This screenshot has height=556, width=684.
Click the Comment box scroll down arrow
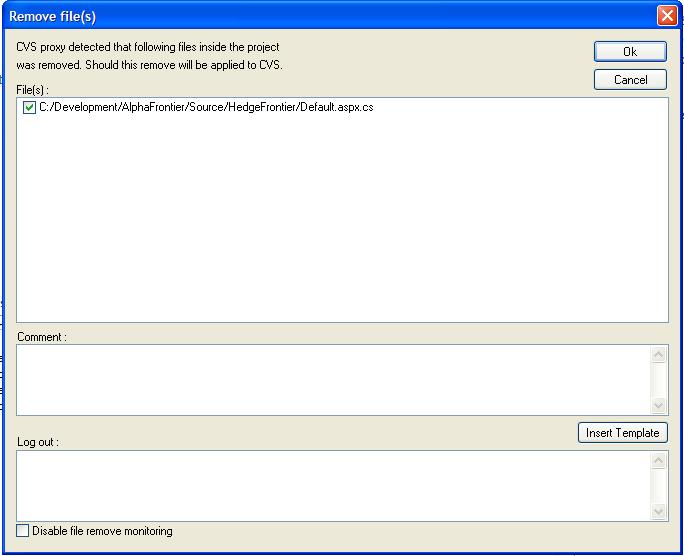click(658, 405)
